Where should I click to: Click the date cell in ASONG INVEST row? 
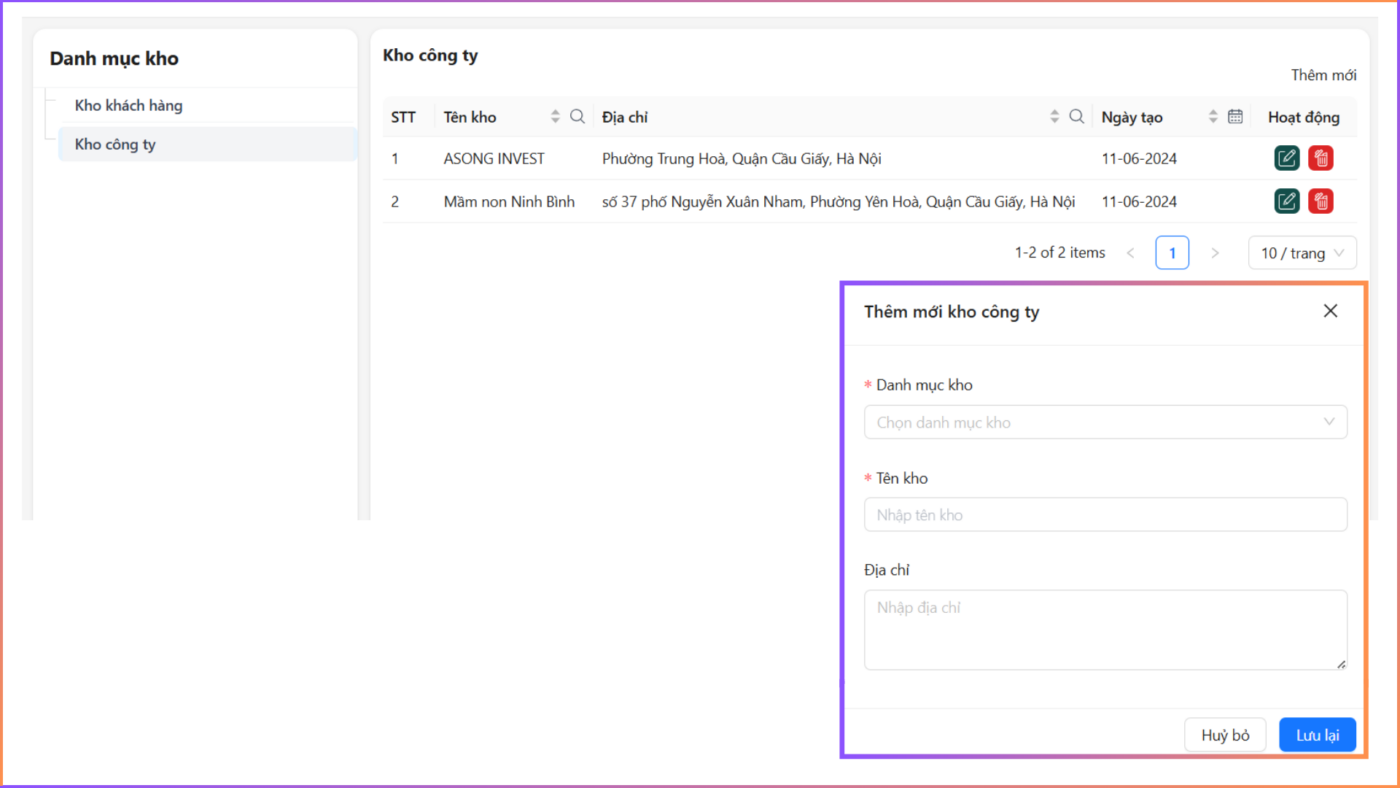[x=1139, y=158]
